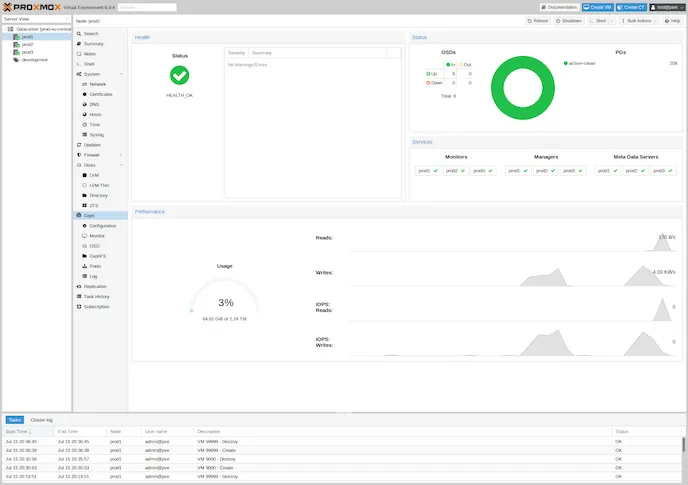The width and height of the screenshot is (688, 485).
Task: Click the CephFS folder icon
Action: (x=85, y=256)
